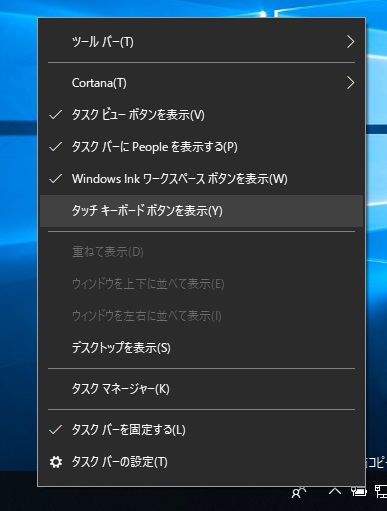Viewport: 387px width, 511px height.
Task: Open the People icon in the taskbar
Action: point(299,493)
